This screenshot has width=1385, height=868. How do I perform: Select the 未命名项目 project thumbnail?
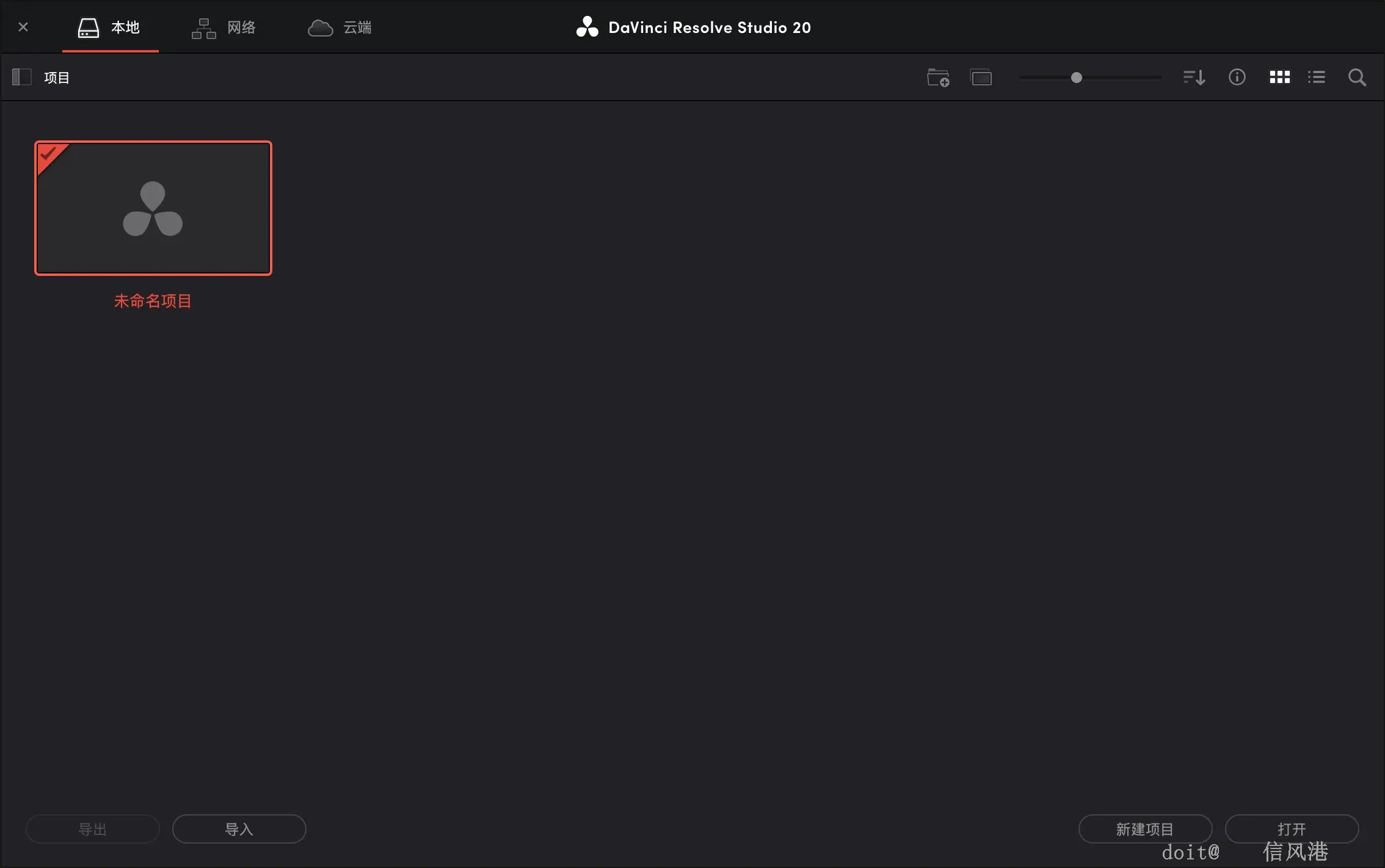[x=153, y=208]
